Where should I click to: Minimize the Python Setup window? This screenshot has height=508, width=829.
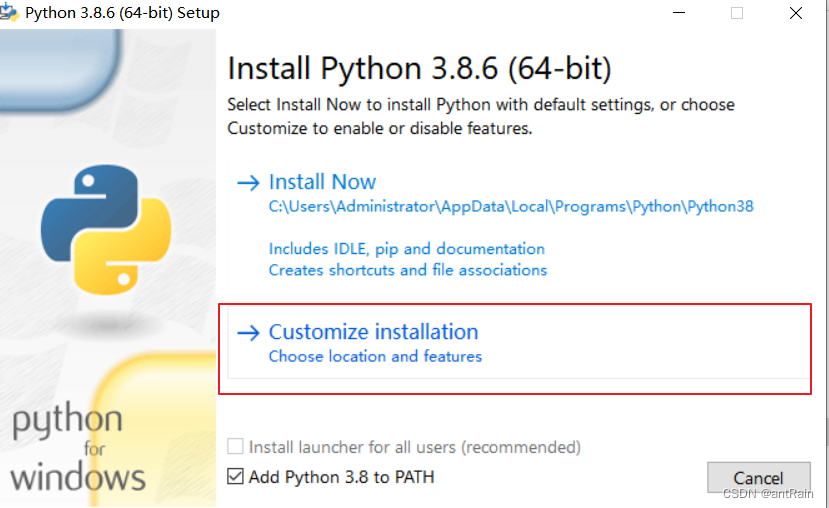pos(679,13)
